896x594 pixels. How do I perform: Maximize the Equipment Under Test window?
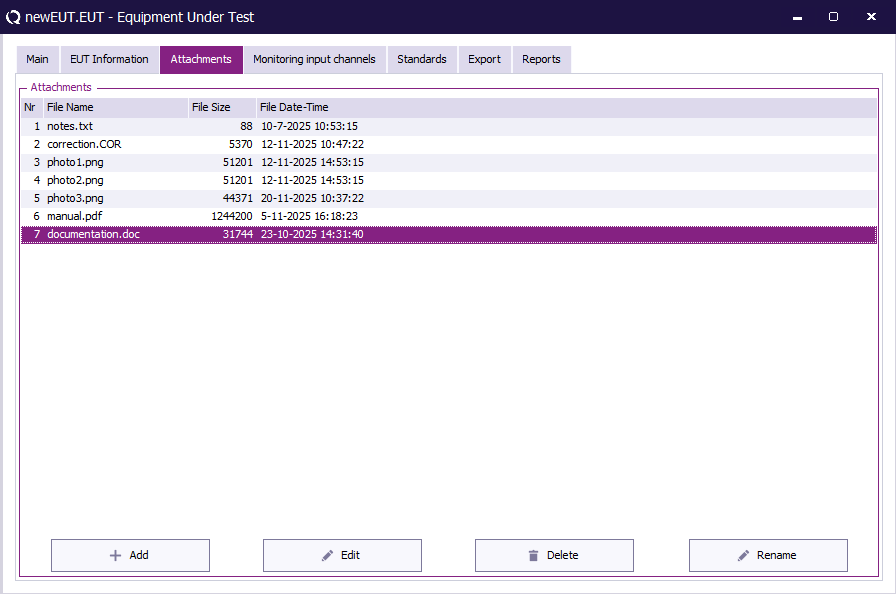833,17
